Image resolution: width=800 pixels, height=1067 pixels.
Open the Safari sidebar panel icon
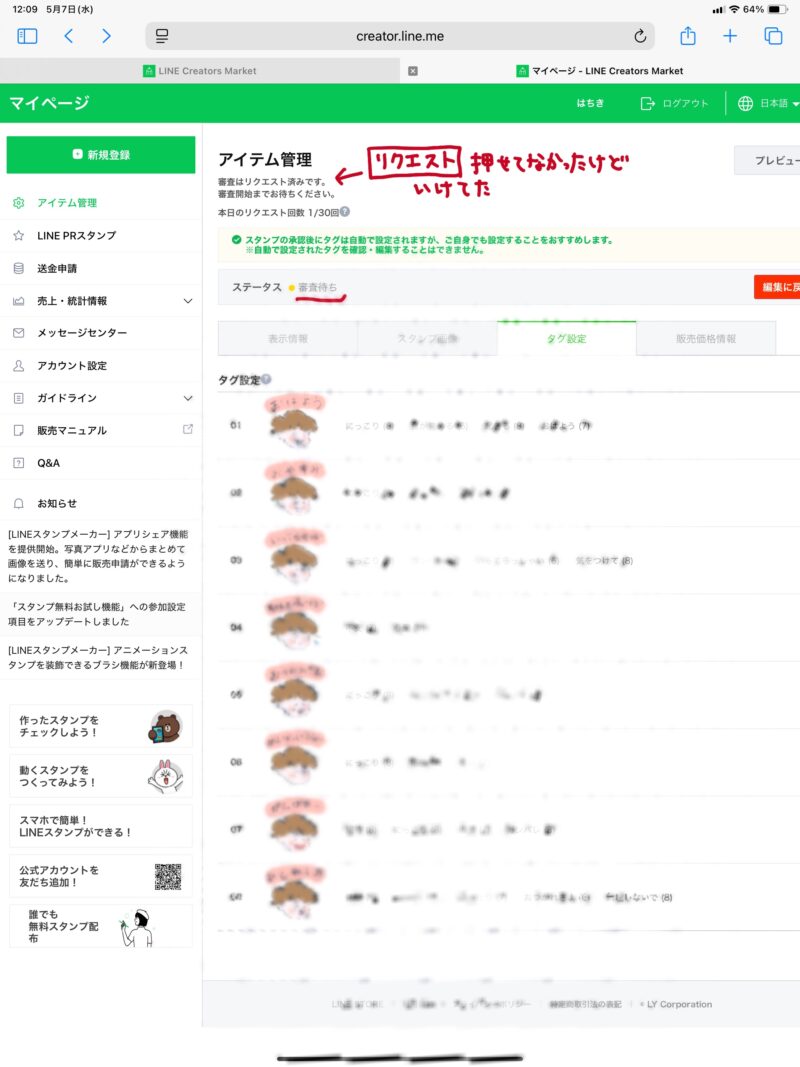27,36
